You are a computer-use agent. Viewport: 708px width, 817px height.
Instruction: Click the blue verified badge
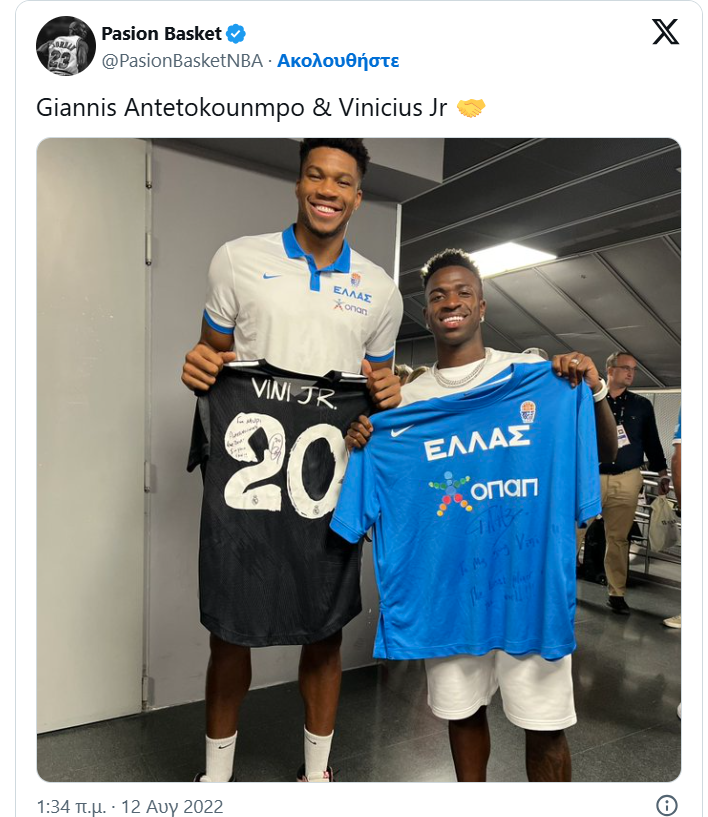coord(235,34)
